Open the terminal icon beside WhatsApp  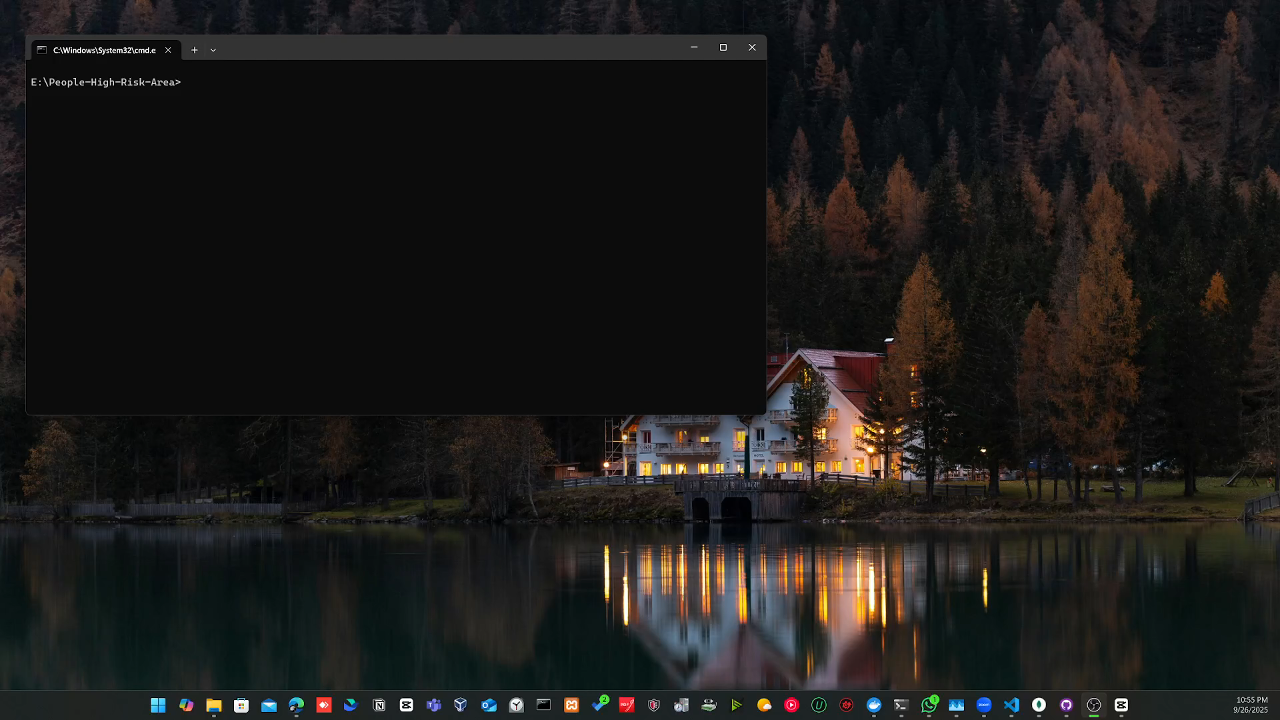pos(901,705)
